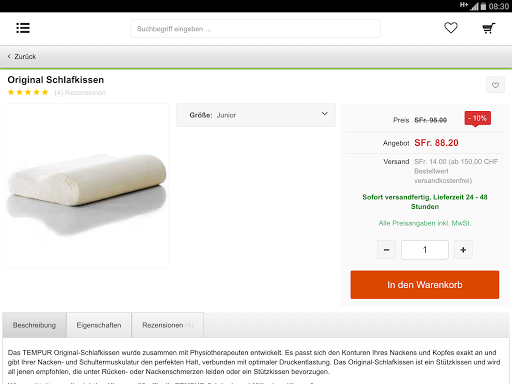Select the Beschreibung tab
This screenshot has width=512, height=384.
[x=34, y=325]
